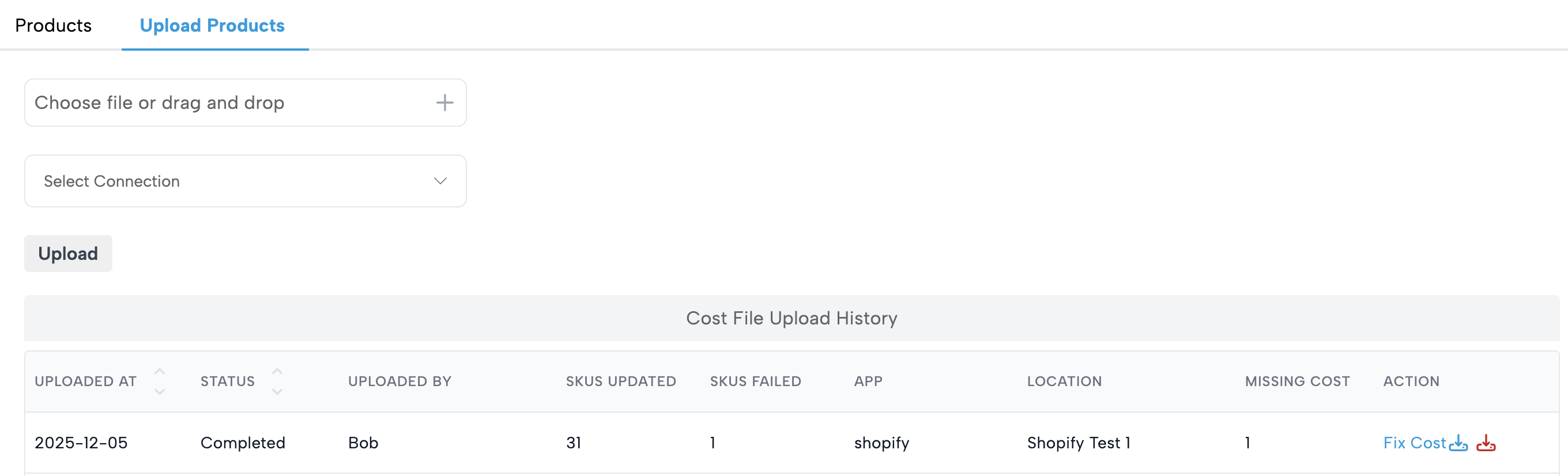The width and height of the screenshot is (1568, 476).
Task: Sort Uploaded At descending with down arrow
Action: coord(160,391)
